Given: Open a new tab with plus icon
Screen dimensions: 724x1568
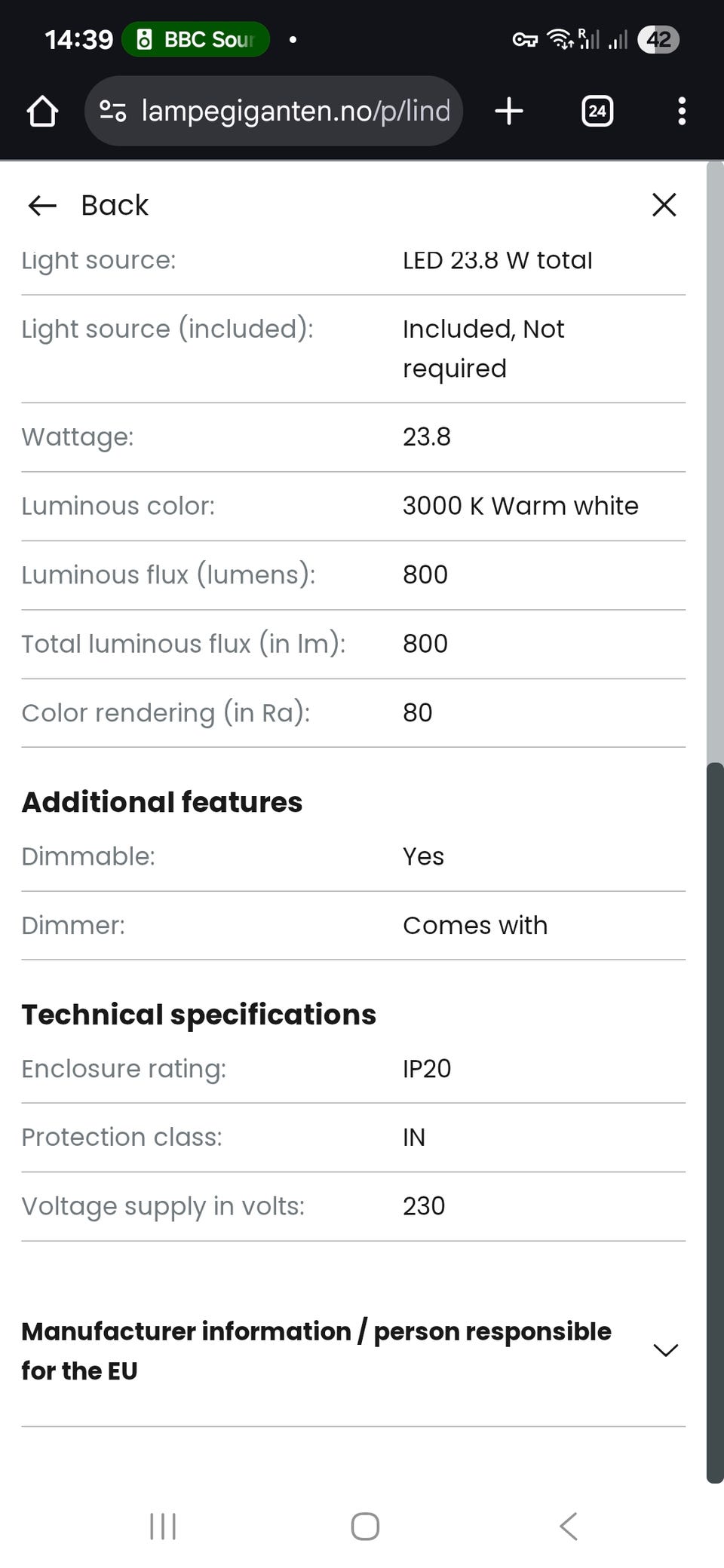Looking at the screenshot, I should pyautogui.click(x=509, y=111).
